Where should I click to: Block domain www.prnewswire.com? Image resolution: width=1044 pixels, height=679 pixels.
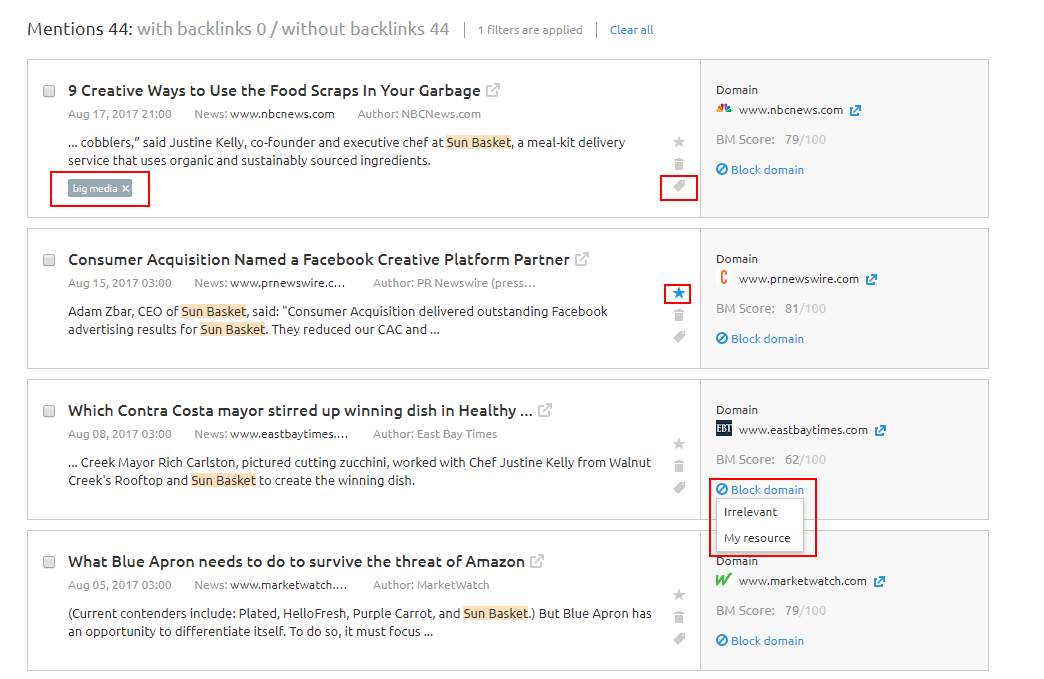pyautogui.click(x=760, y=339)
